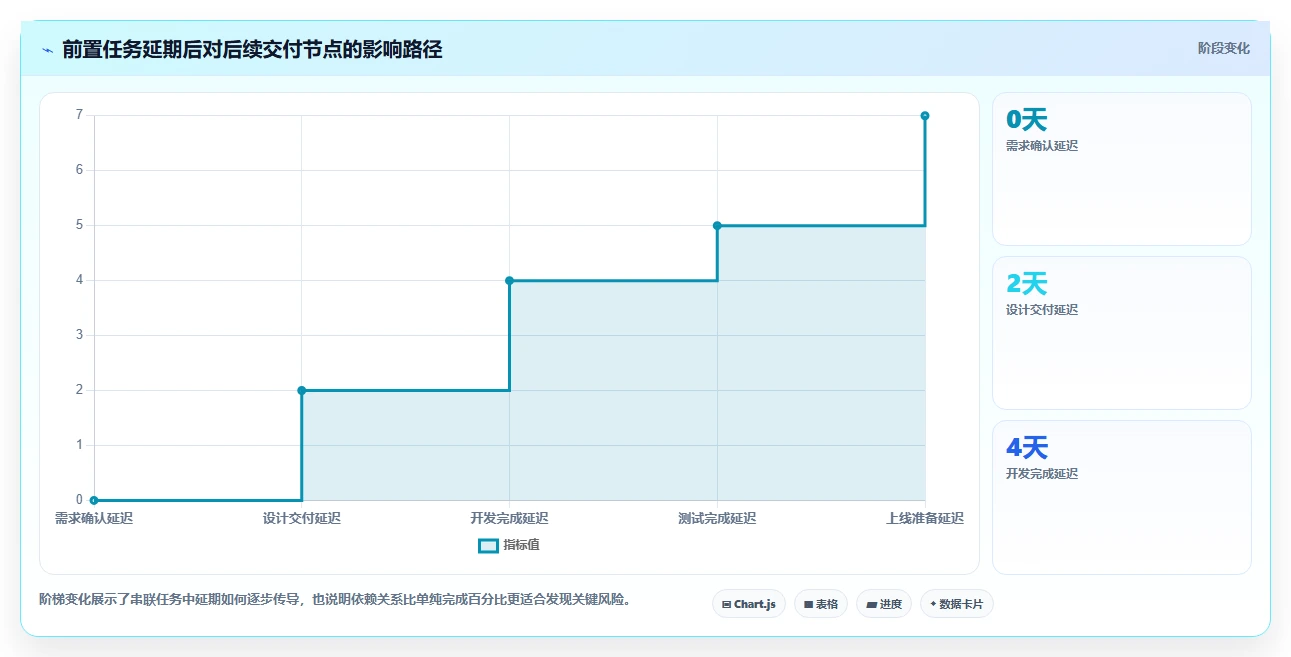Click the x-axis label 需求确认延迟

(x=94, y=518)
